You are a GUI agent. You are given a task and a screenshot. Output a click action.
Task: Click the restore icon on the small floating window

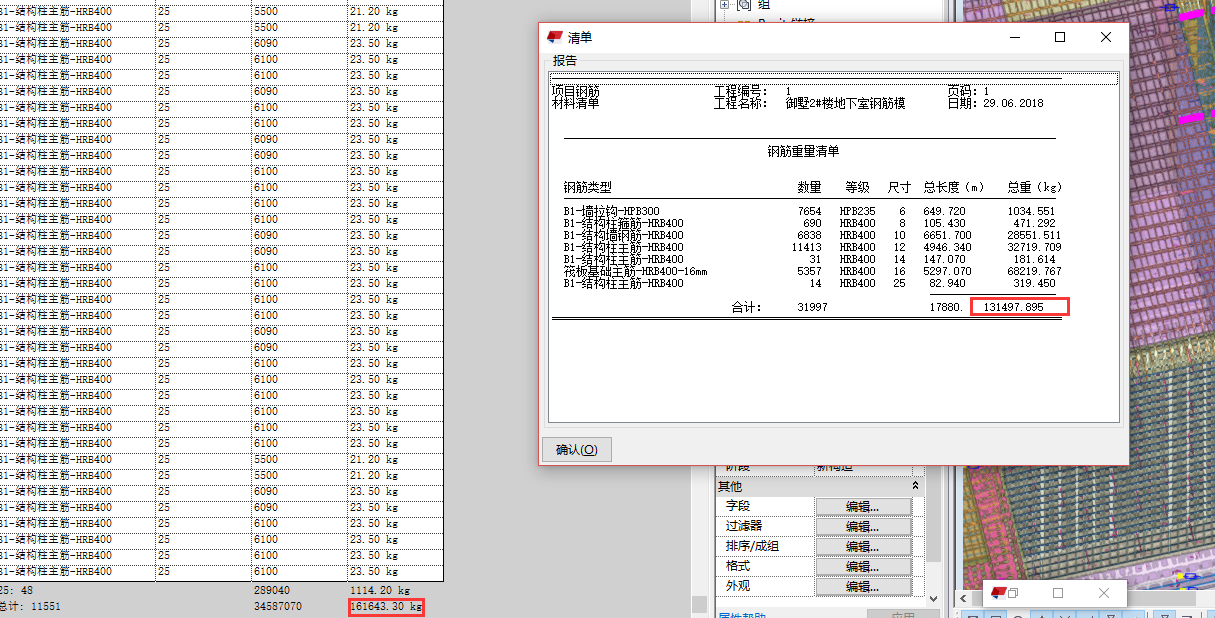tap(1012, 593)
